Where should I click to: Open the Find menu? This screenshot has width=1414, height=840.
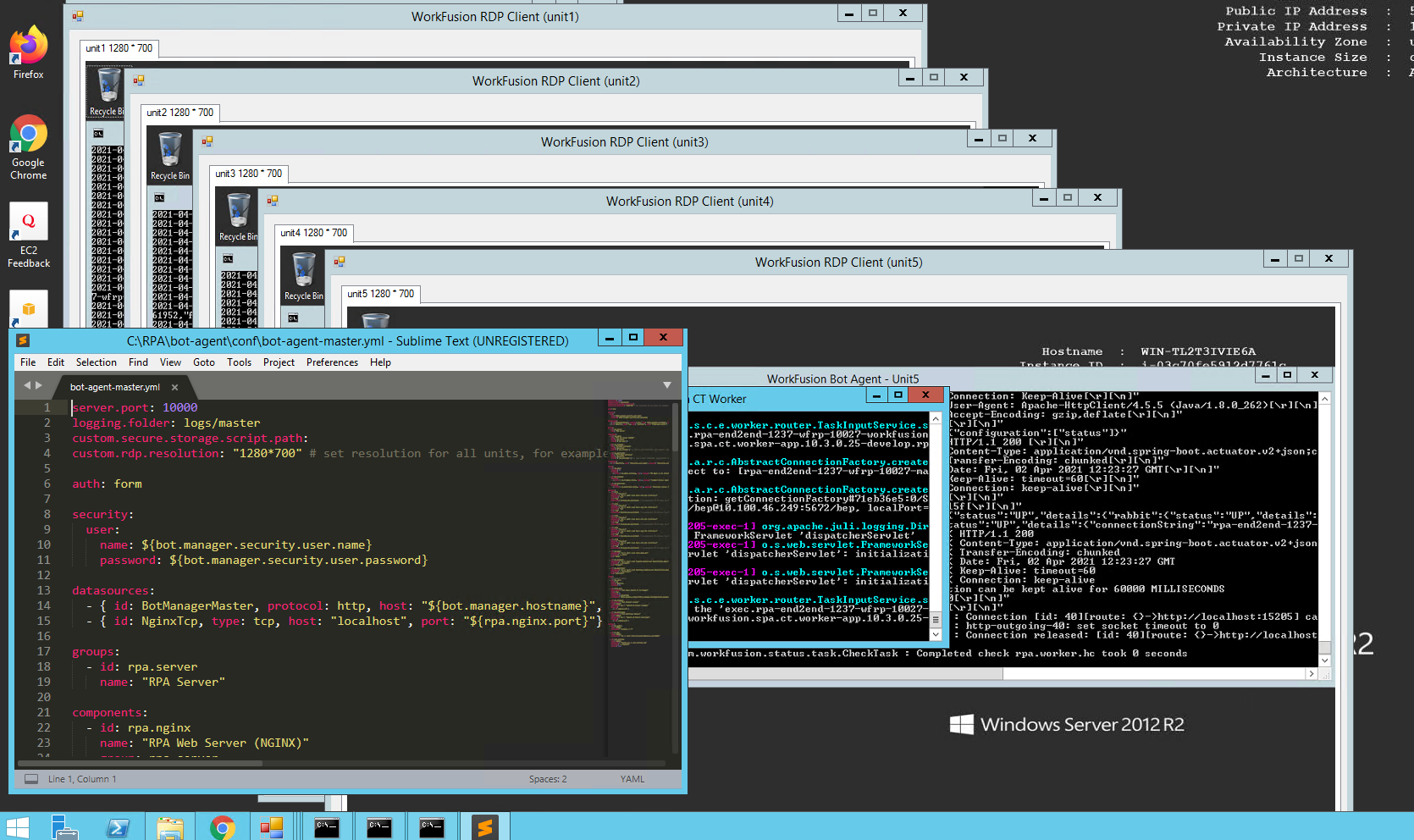pos(138,362)
